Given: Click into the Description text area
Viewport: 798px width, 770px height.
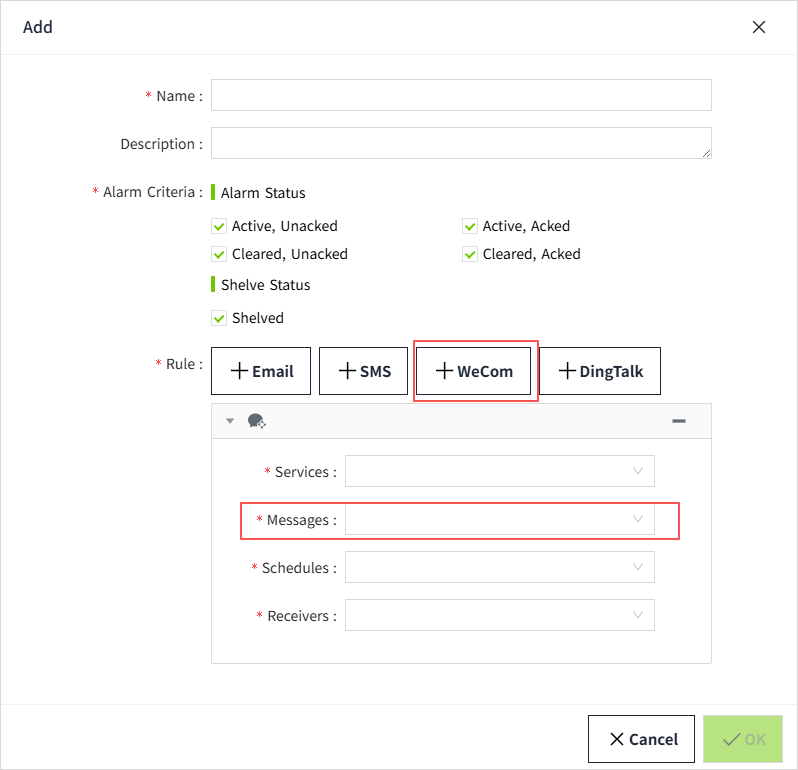Looking at the screenshot, I should (461, 143).
